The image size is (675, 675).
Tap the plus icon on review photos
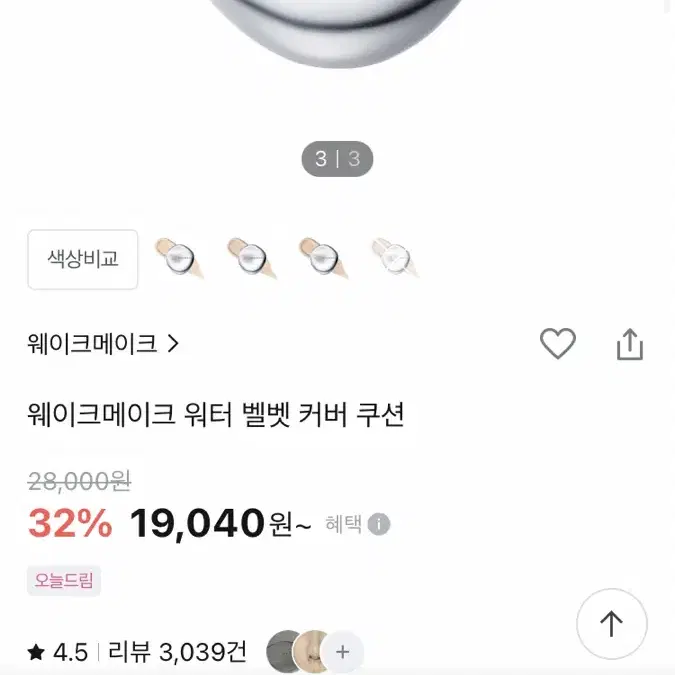point(342,652)
